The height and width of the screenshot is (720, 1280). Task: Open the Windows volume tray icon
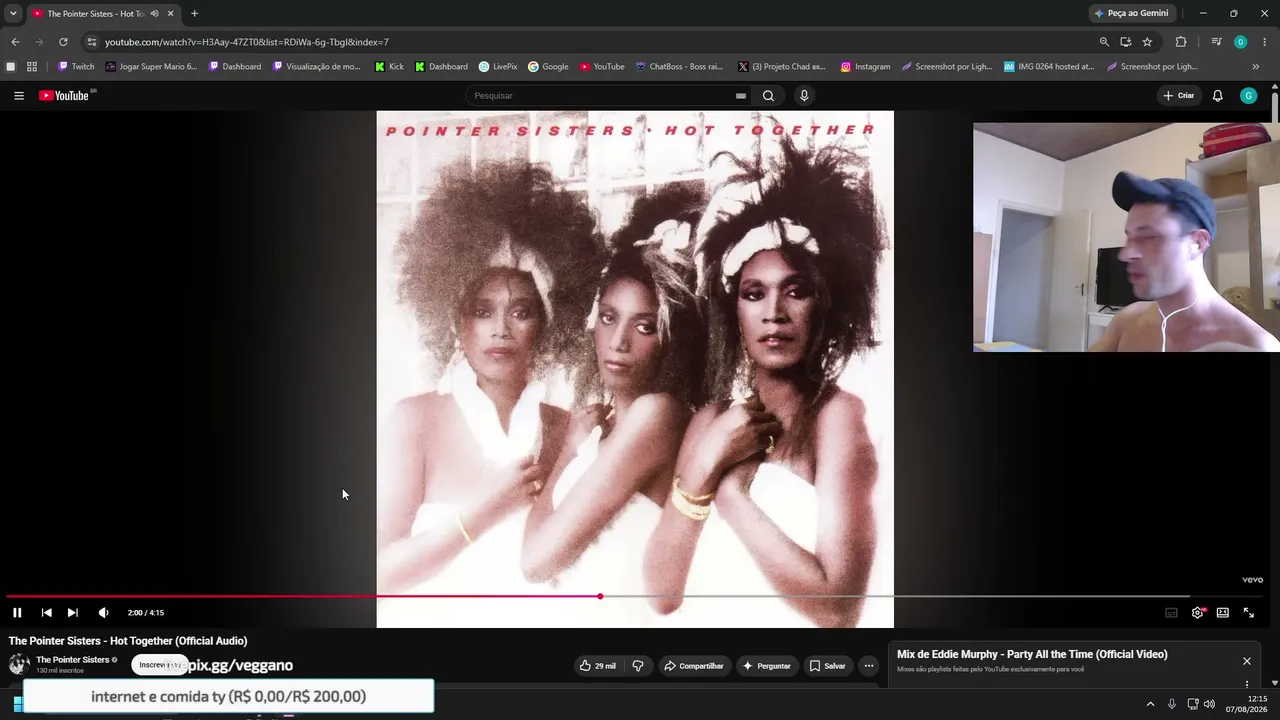click(x=1209, y=704)
